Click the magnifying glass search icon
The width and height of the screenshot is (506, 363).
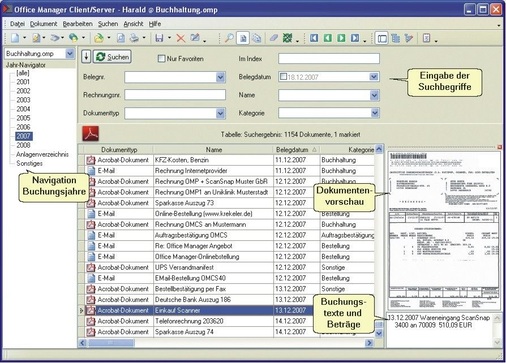click(229, 38)
